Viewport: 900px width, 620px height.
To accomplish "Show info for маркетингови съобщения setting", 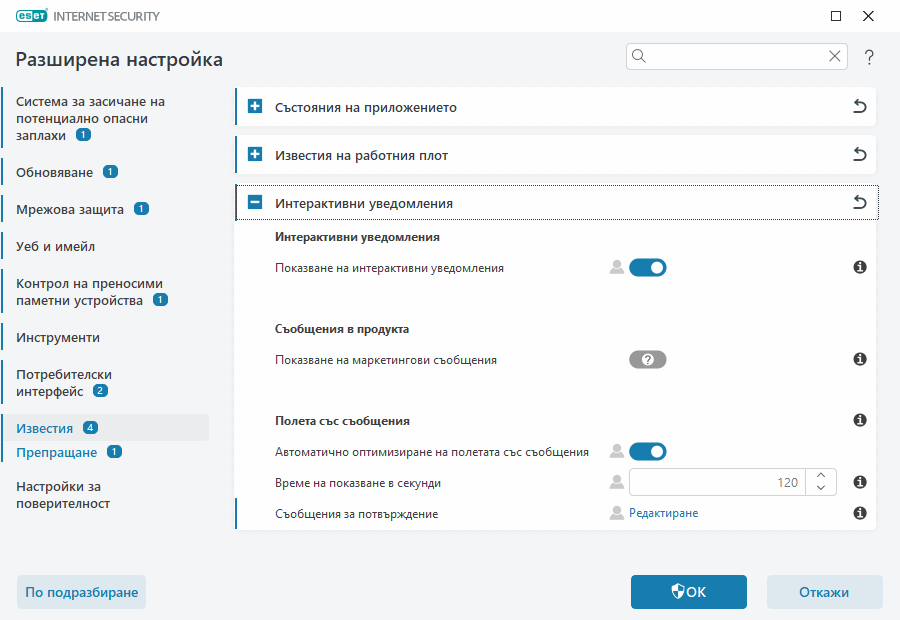I will pos(859,359).
